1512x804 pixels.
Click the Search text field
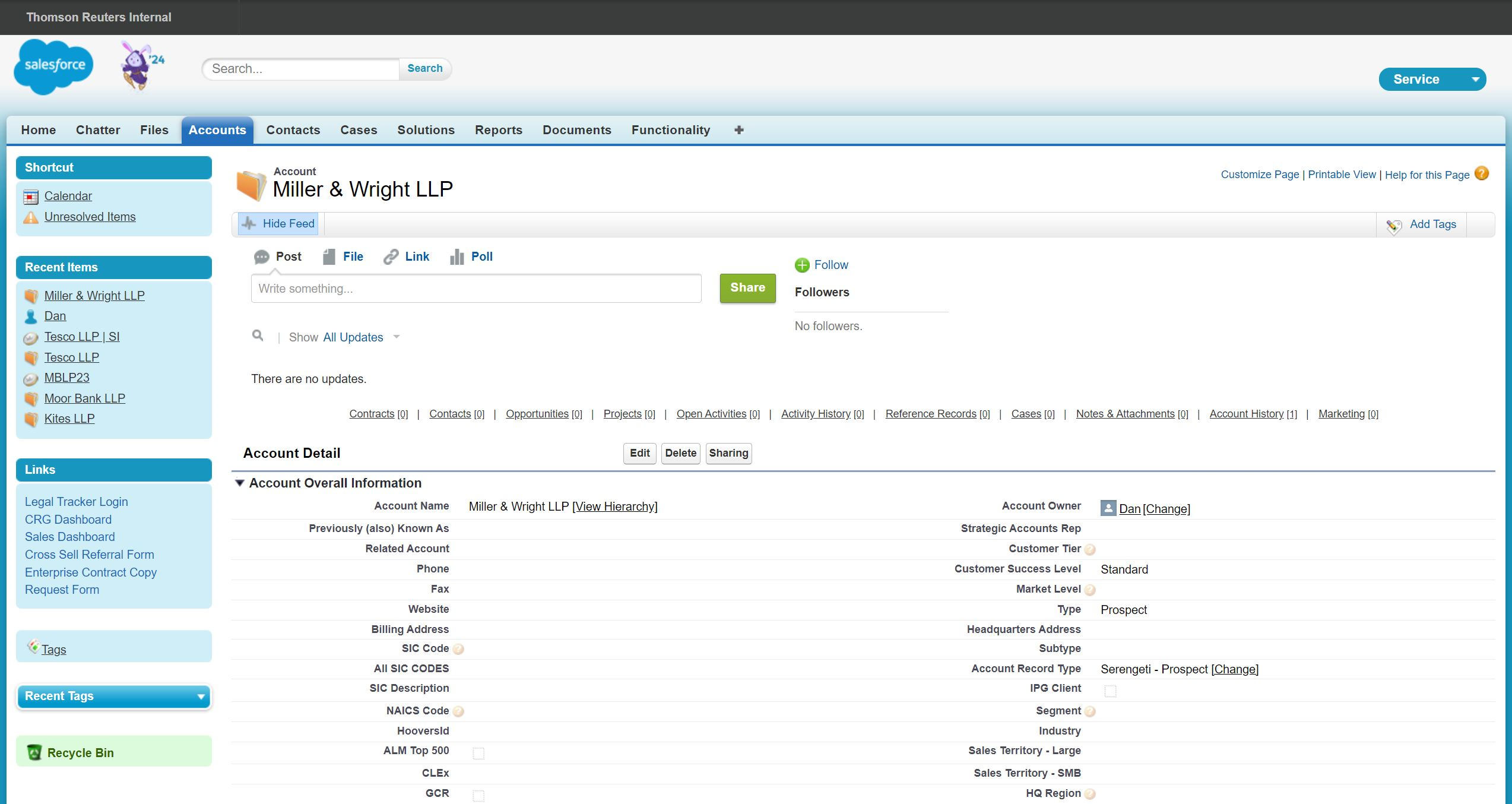(302, 69)
